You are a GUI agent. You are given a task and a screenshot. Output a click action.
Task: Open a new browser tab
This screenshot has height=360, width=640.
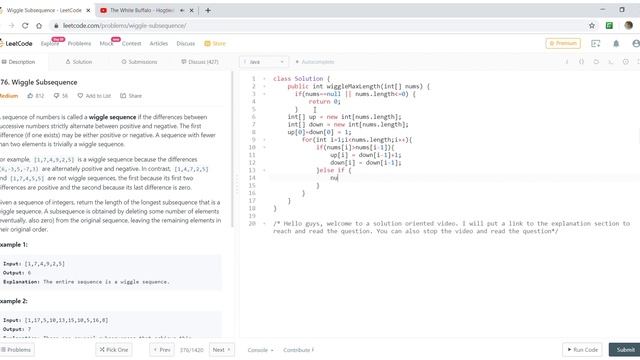tap(208, 10)
